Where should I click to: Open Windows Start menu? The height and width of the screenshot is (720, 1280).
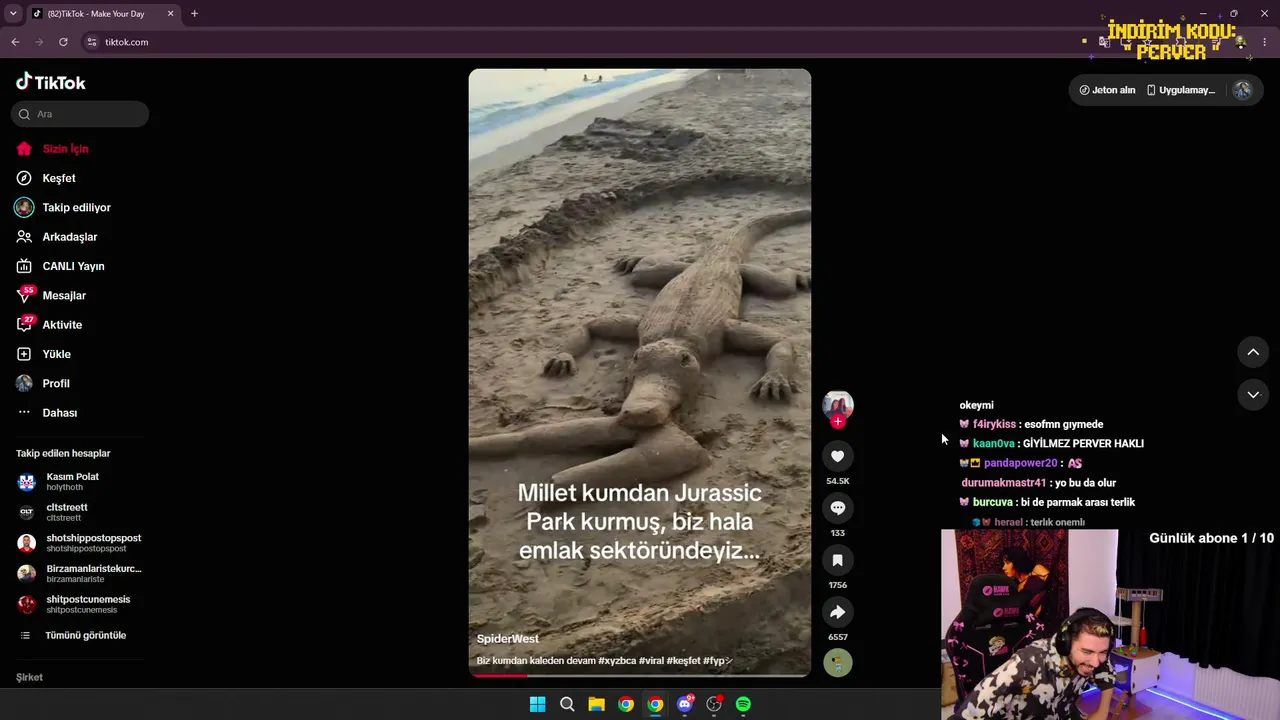pyautogui.click(x=537, y=704)
